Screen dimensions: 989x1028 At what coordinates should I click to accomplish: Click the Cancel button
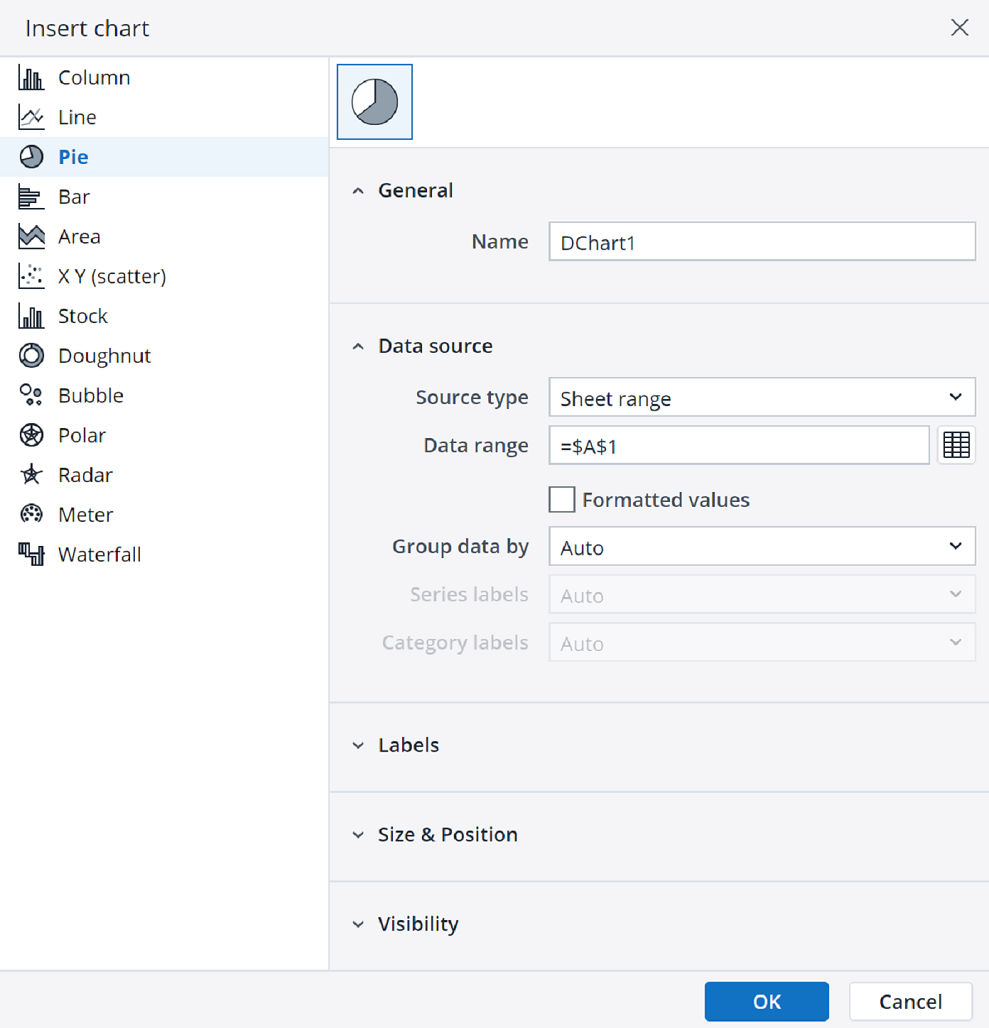pos(910,1001)
